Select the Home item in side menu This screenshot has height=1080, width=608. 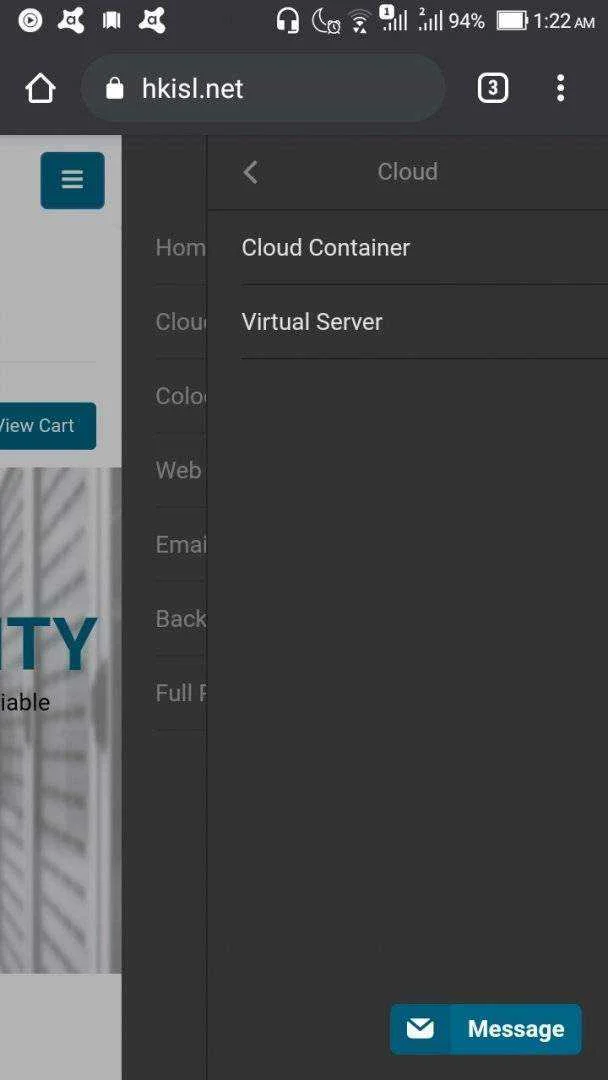coord(180,247)
